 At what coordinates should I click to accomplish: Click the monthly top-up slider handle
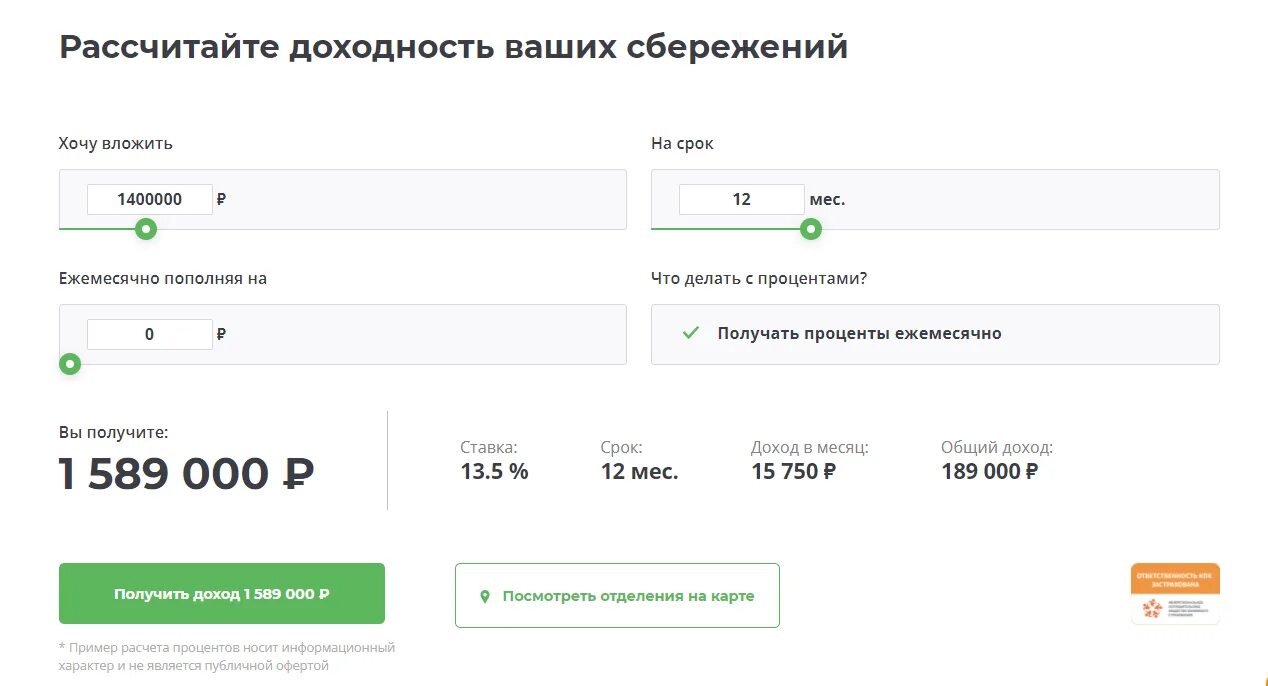click(x=70, y=364)
